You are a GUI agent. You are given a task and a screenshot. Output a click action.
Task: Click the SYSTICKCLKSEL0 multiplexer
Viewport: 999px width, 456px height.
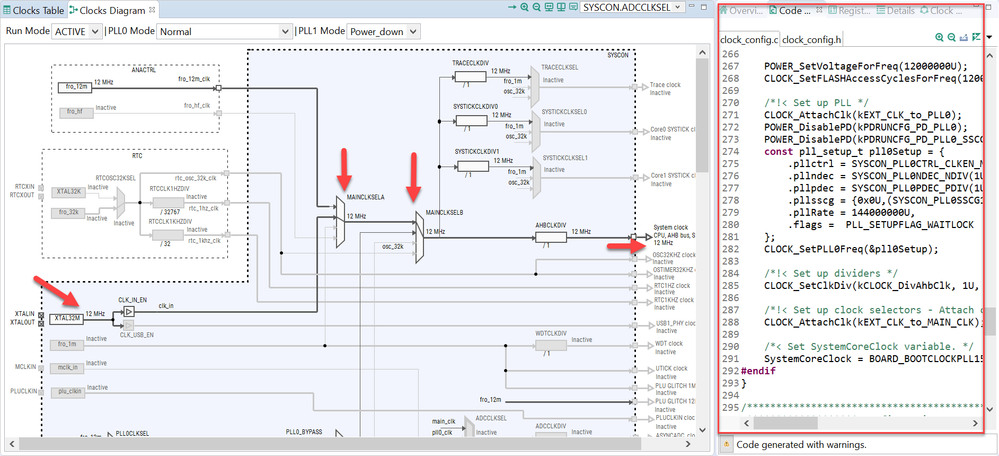(x=535, y=131)
